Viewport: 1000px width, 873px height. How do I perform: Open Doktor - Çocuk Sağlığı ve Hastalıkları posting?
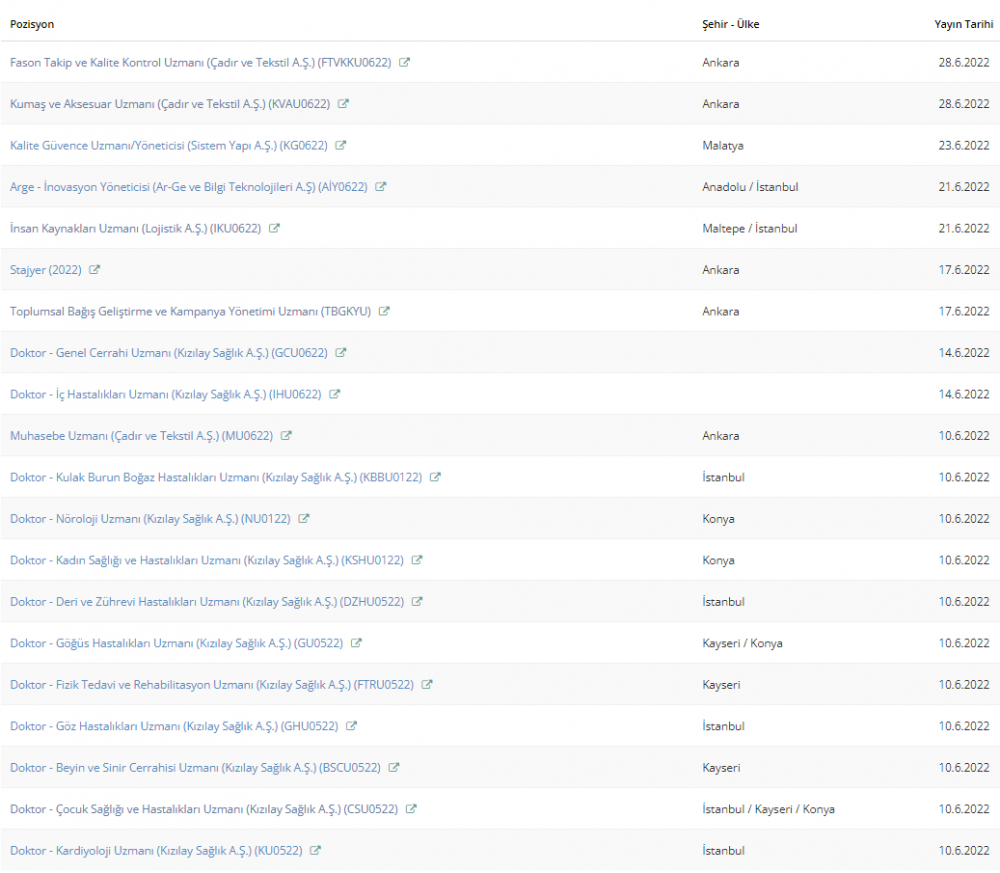[x=204, y=809]
